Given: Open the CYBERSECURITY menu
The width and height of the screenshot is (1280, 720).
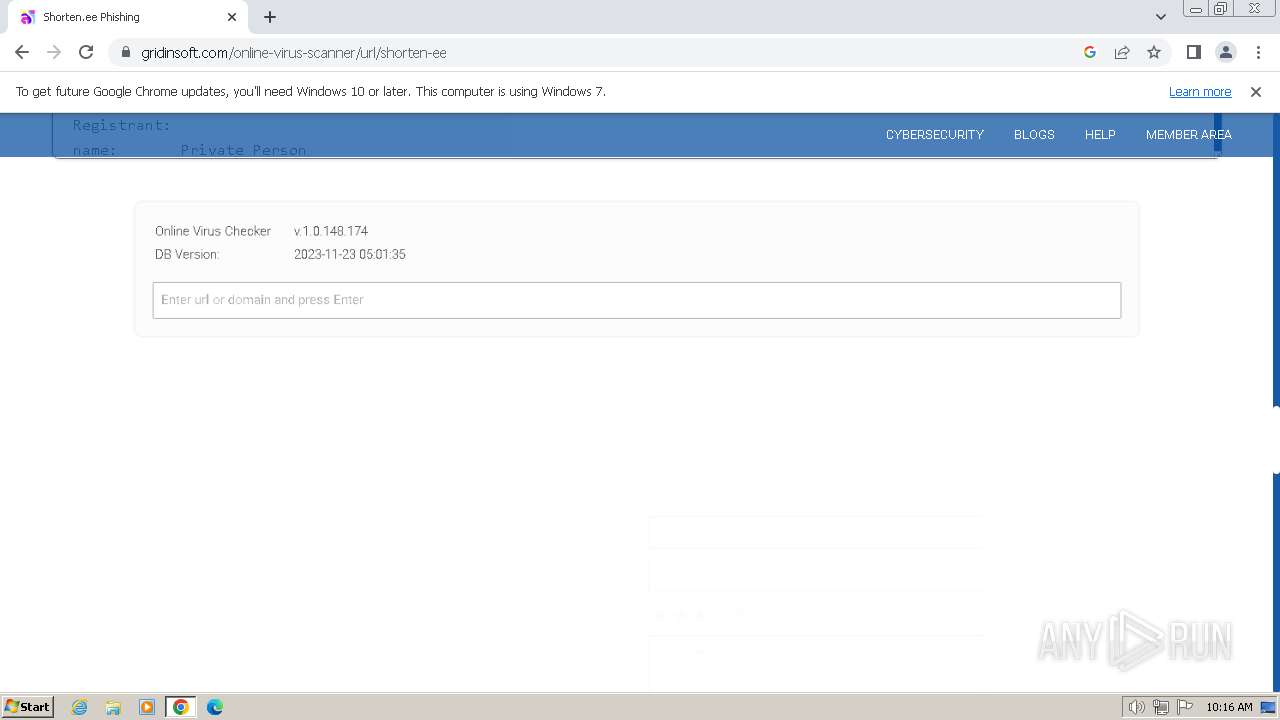Looking at the screenshot, I should [935, 134].
